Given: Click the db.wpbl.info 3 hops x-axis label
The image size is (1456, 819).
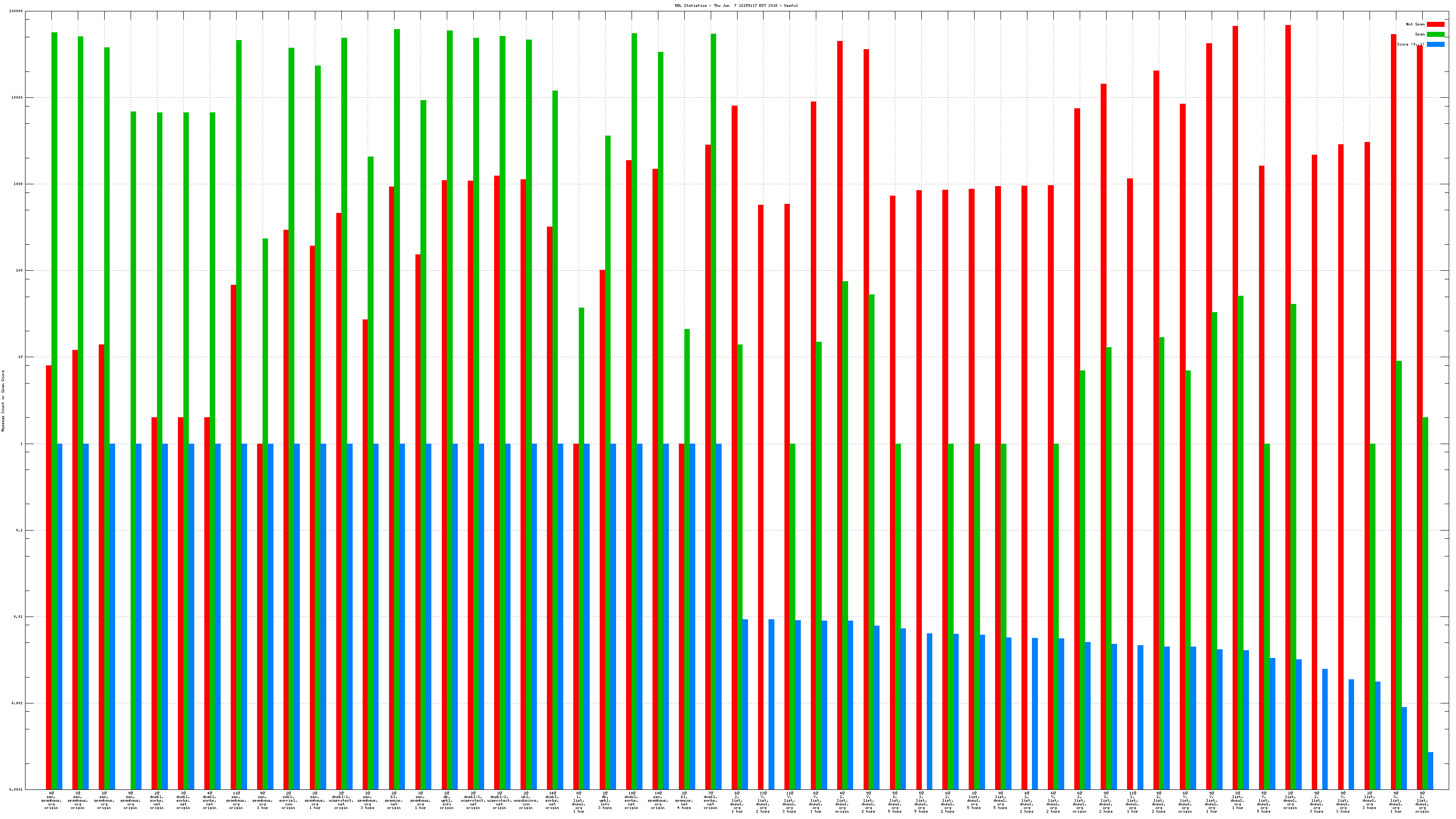Looking at the screenshot, I should pos(605,800).
